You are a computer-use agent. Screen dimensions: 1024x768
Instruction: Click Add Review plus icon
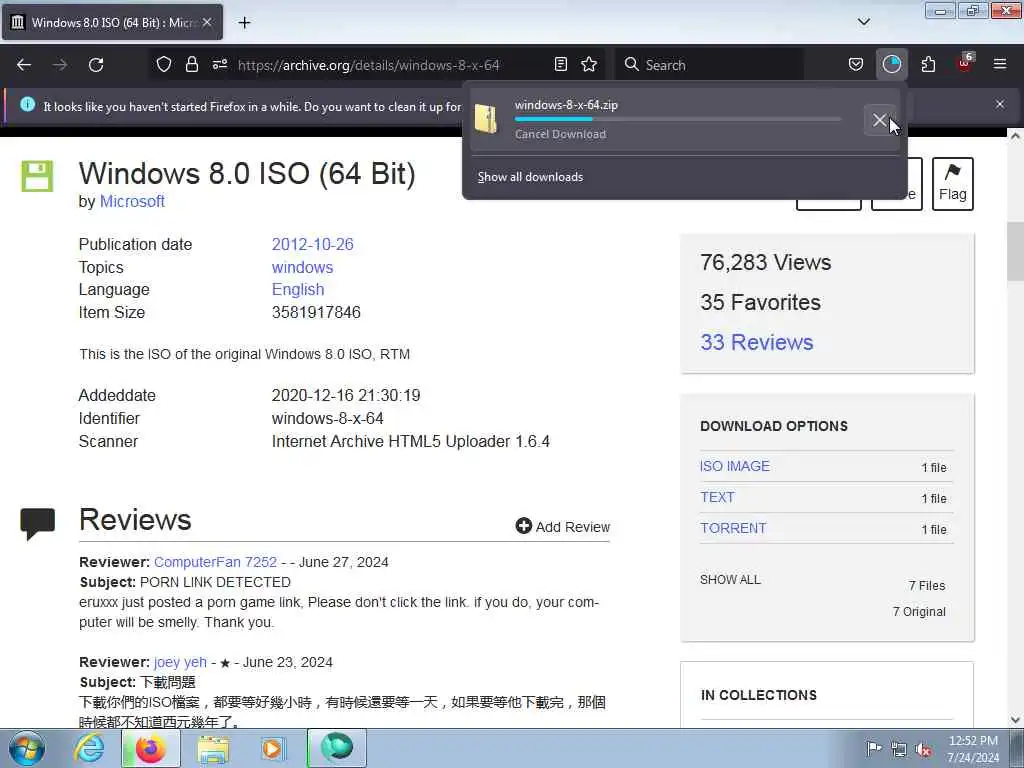coord(523,526)
